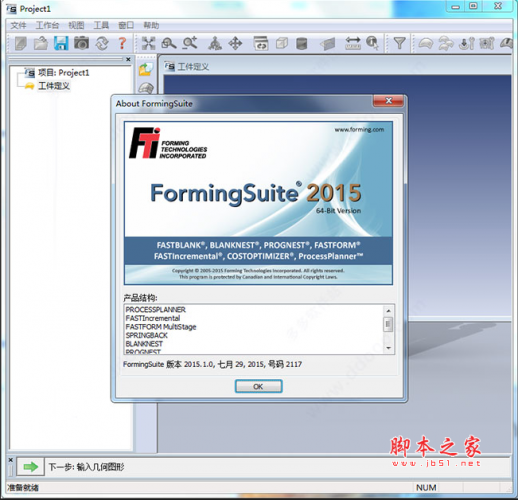The width and height of the screenshot is (518, 500).
Task: Click the 下一步: 输入几何图形 text
Action: click(86, 467)
